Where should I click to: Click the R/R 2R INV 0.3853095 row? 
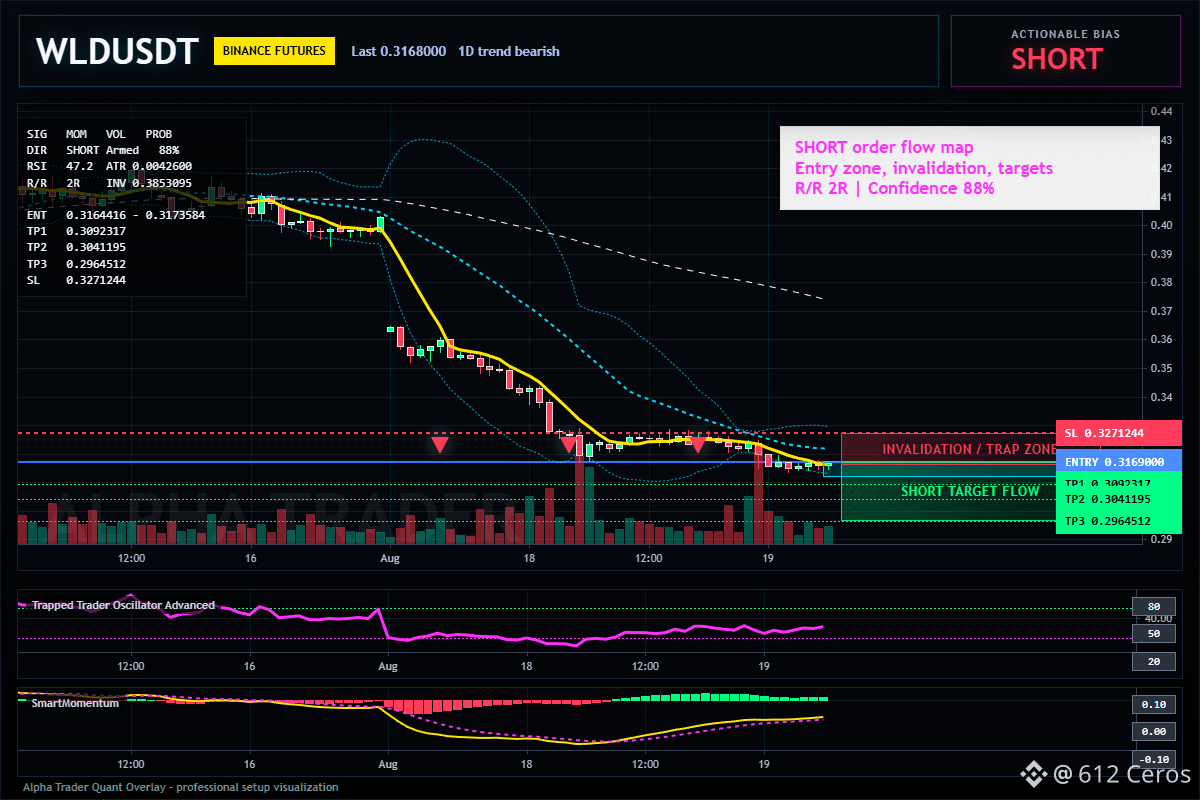(109, 183)
